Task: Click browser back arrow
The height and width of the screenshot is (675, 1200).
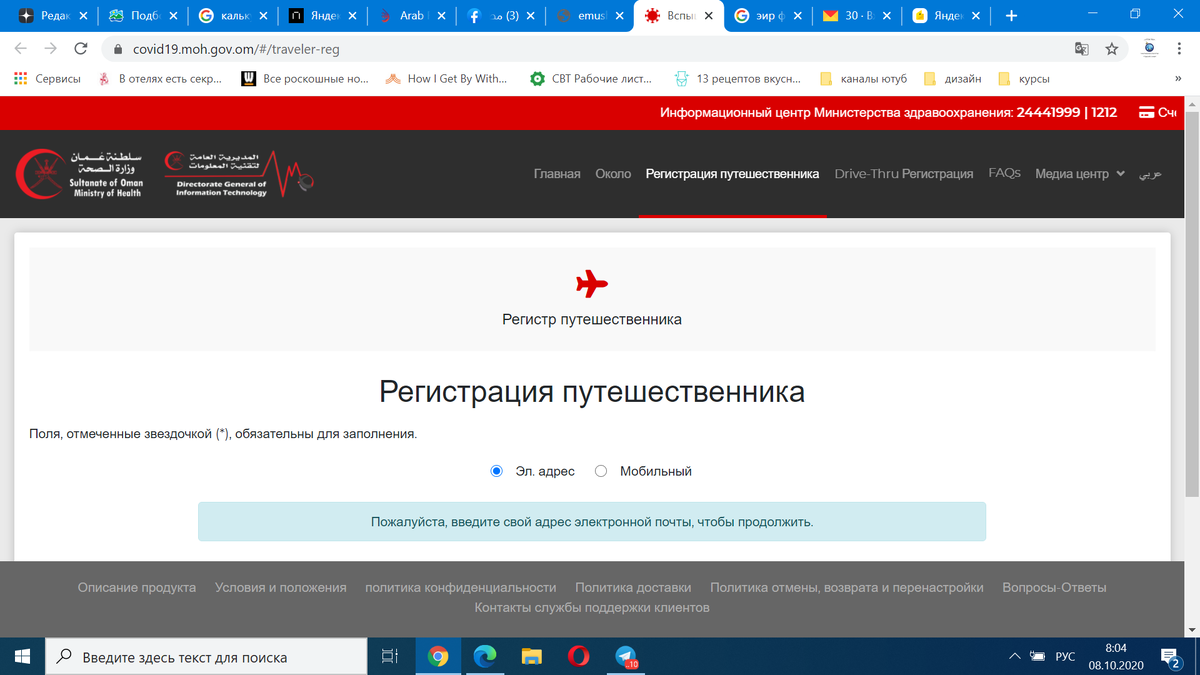Action: [21, 48]
